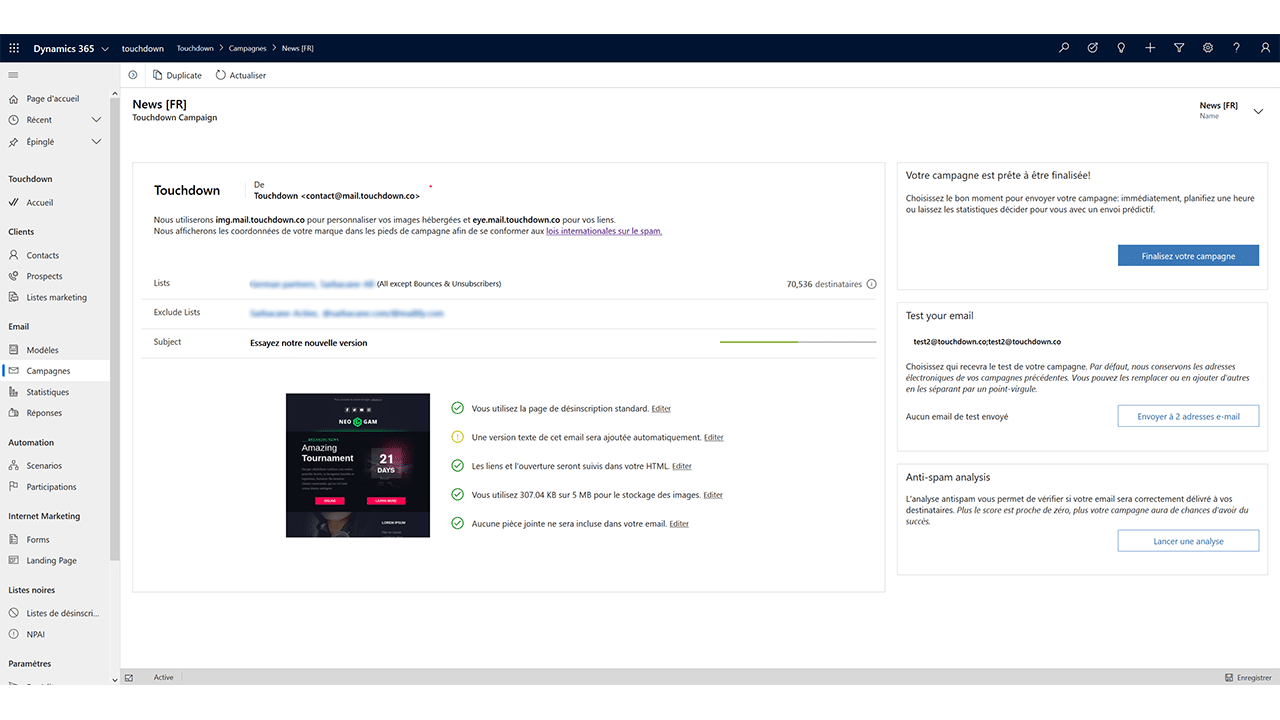Click the Contacts person icon
This screenshot has width=1280, height=720.
coord(14,255)
